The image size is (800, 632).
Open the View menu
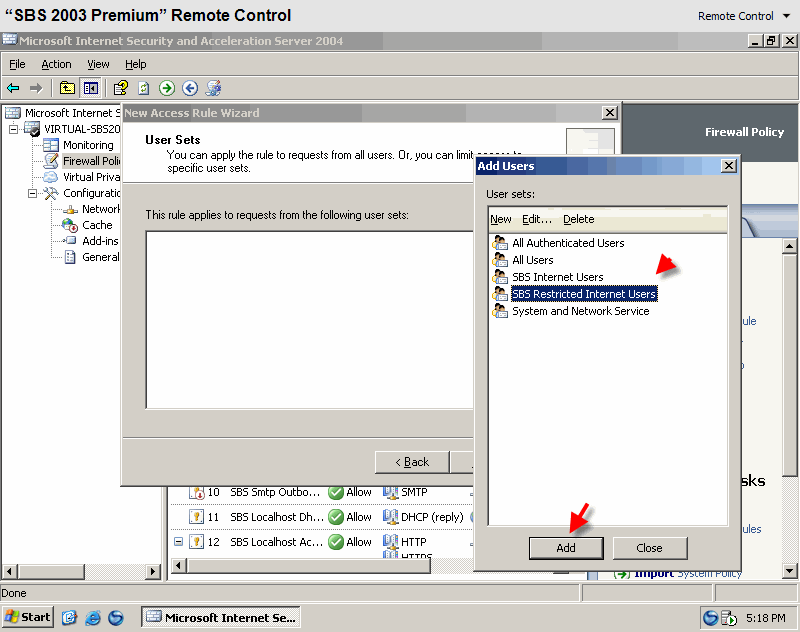point(98,64)
